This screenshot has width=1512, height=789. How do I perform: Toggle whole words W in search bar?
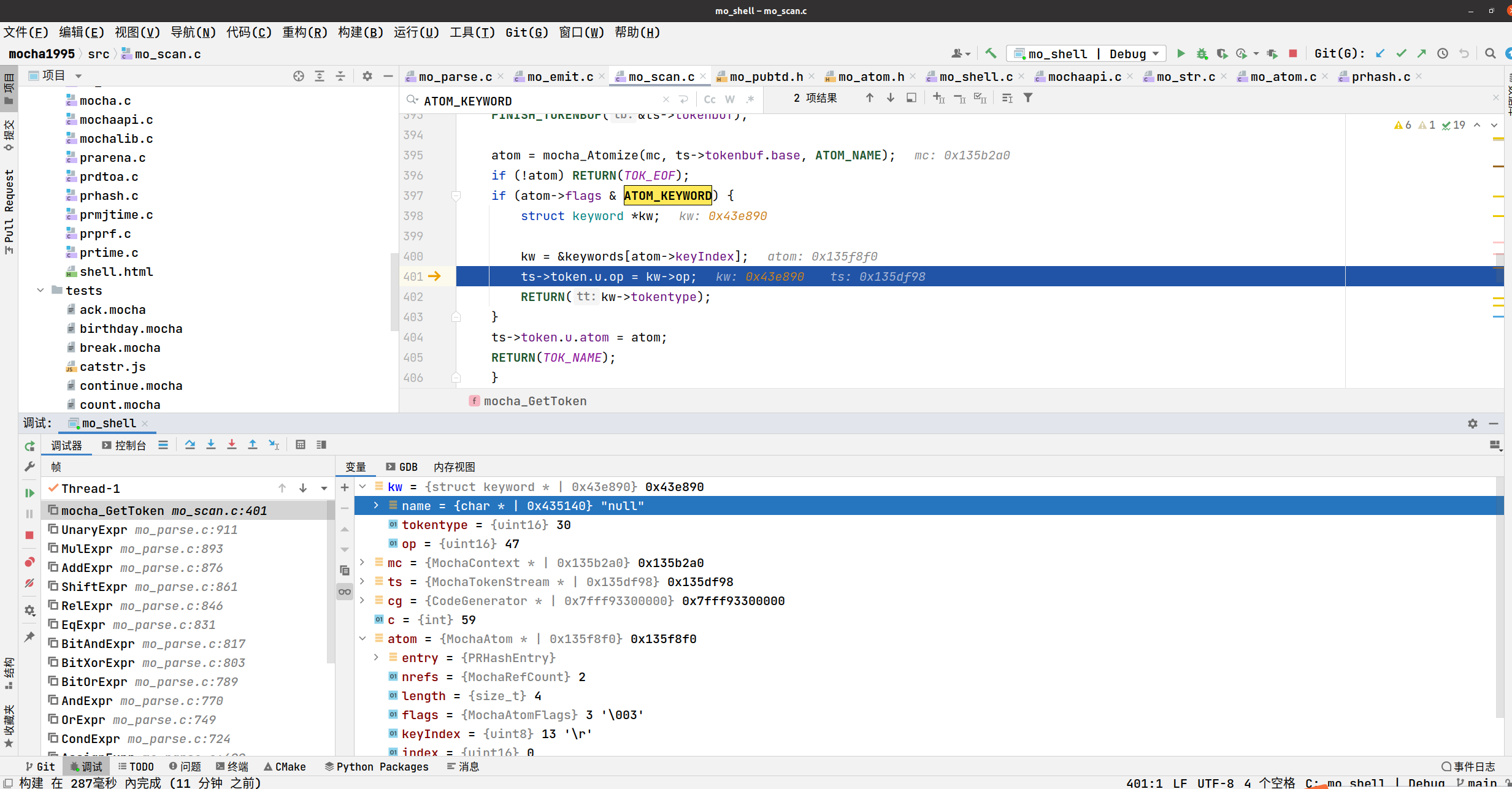pyautogui.click(x=730, y=99)
